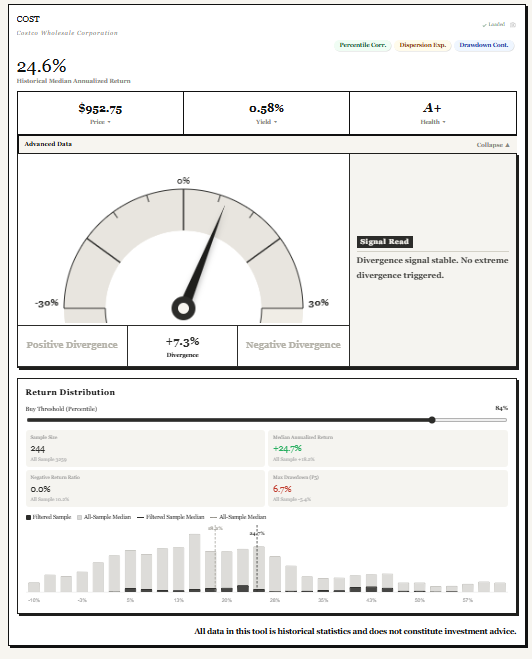Open the Yield dropdown
532x659 pixels.
click(x=266, y=122)
